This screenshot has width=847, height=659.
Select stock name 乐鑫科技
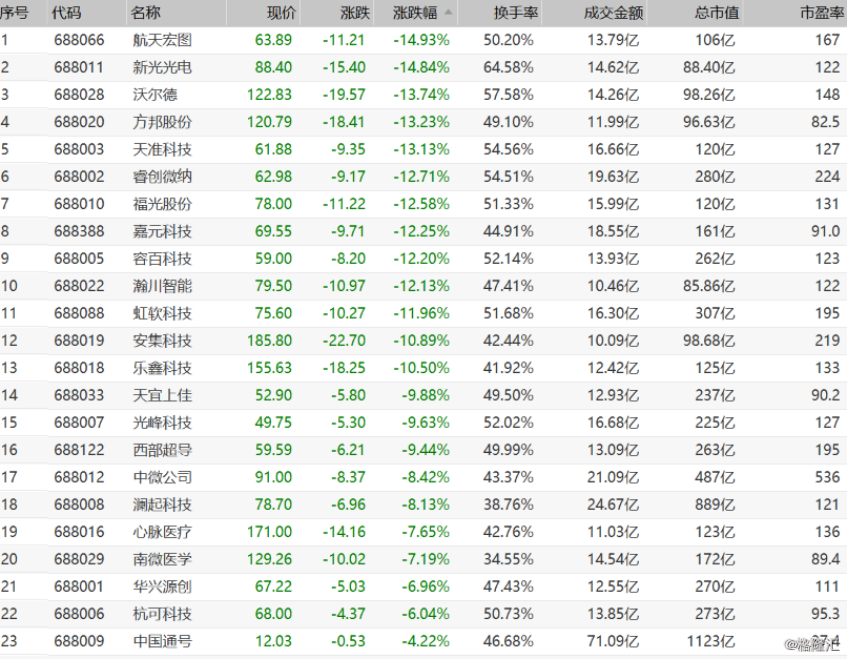162,368
